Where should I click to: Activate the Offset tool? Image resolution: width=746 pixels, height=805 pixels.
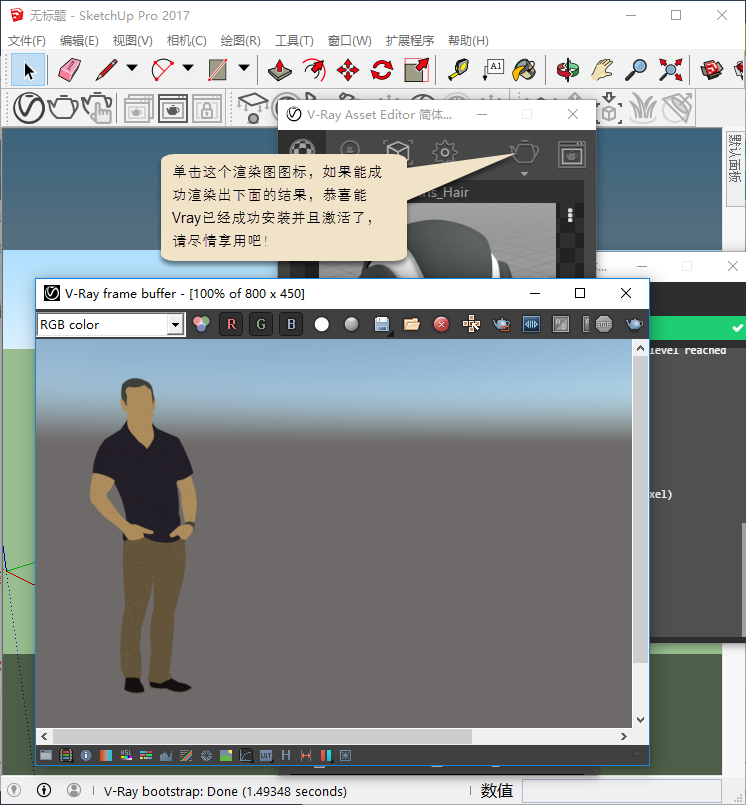tap(314, 70)
